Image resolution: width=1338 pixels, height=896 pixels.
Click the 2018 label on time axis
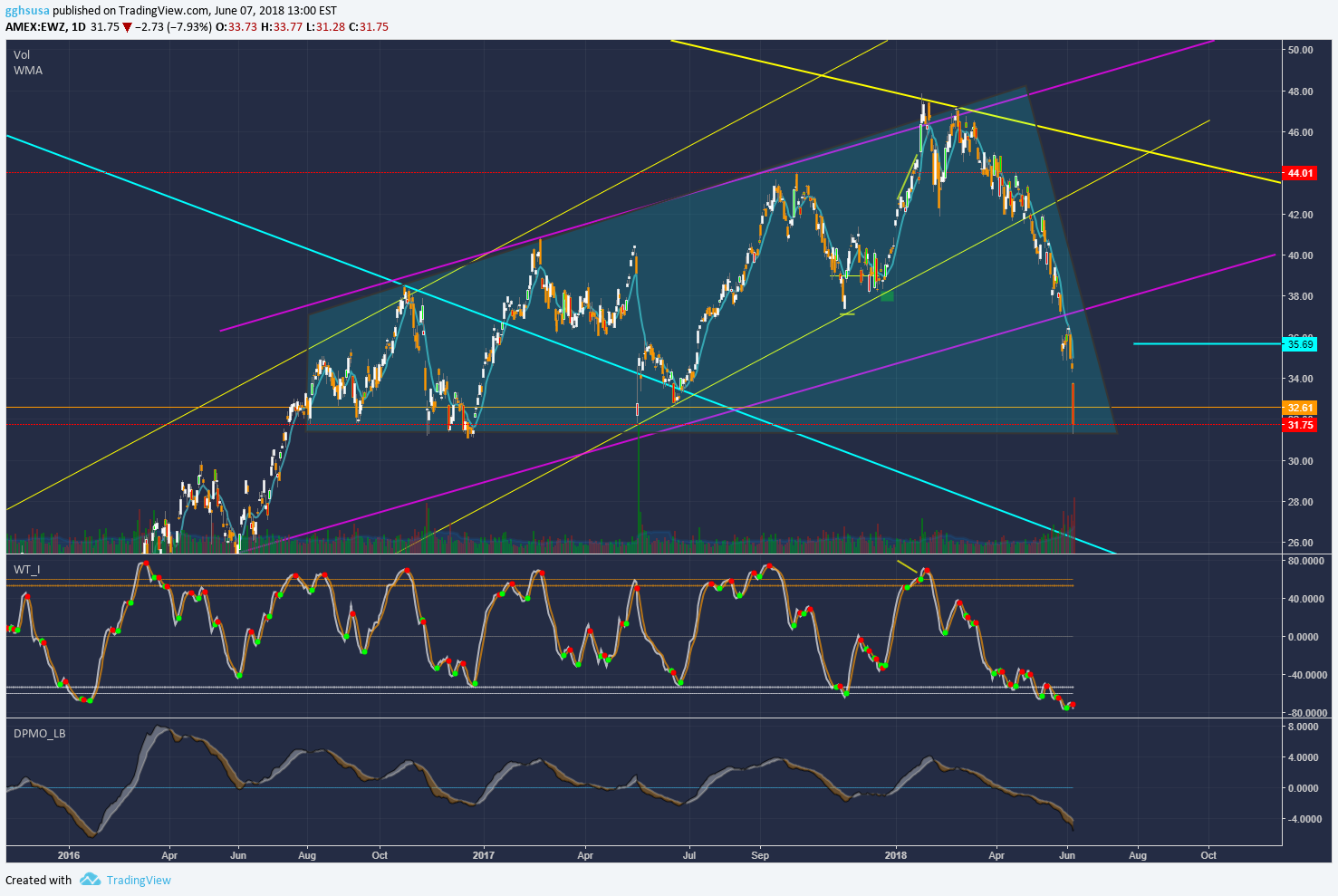pos(896,855)
